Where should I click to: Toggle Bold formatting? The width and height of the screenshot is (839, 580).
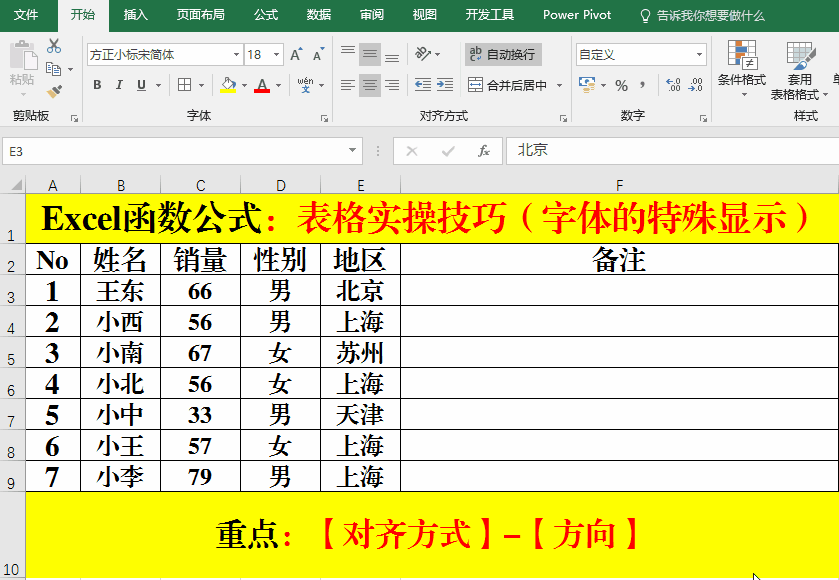(x=97, y=85)
